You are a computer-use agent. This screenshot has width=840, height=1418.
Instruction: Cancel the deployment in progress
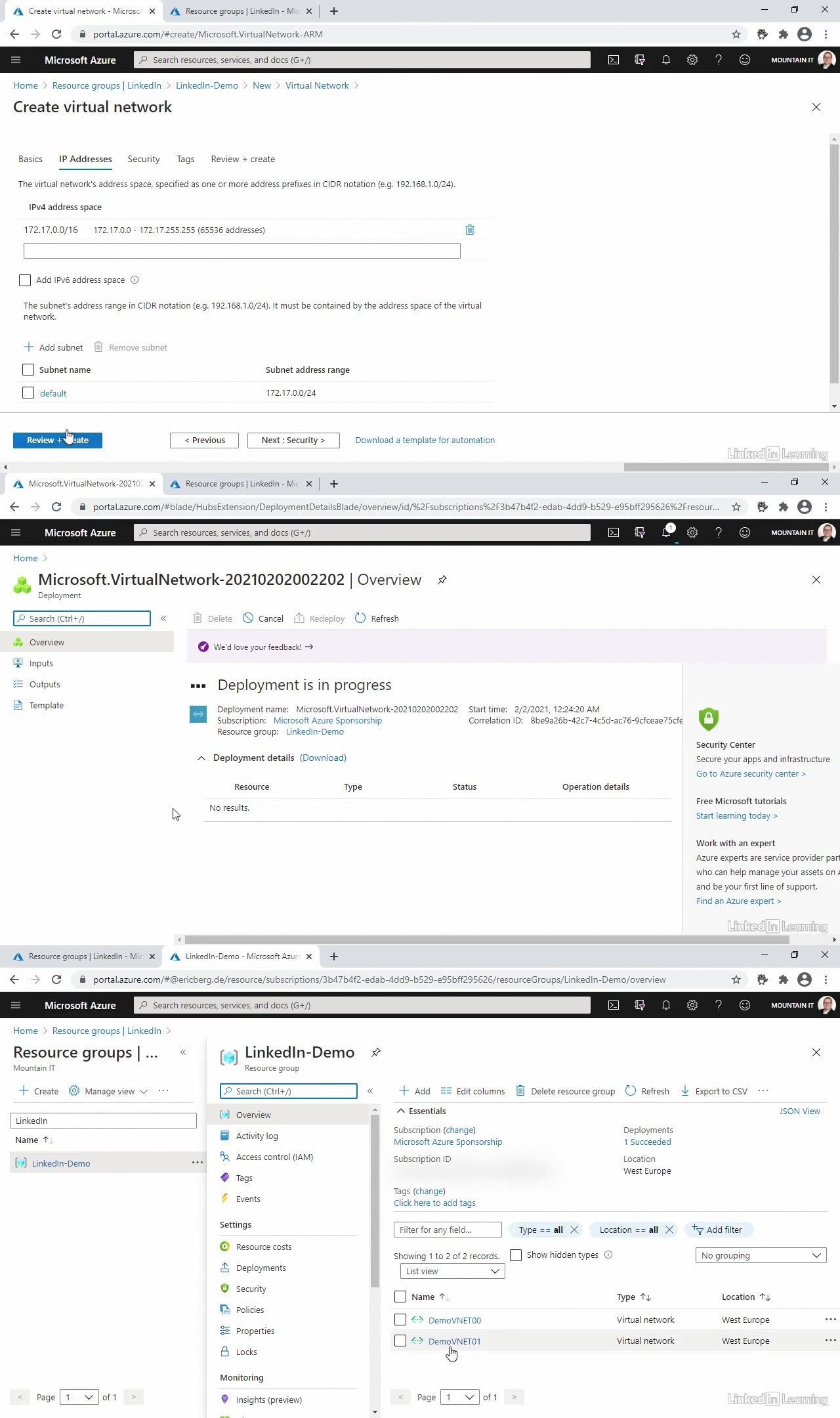coord(263,618)
